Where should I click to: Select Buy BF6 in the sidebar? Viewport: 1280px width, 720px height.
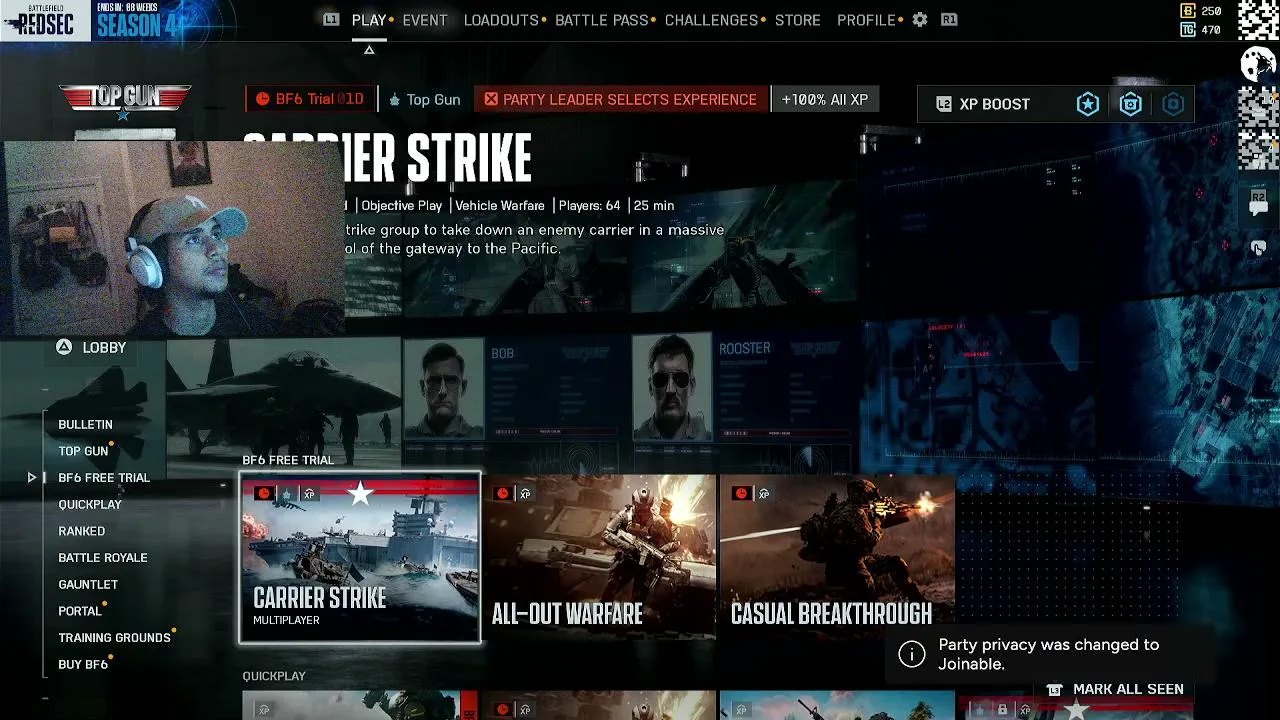click(x=83, y=664)
